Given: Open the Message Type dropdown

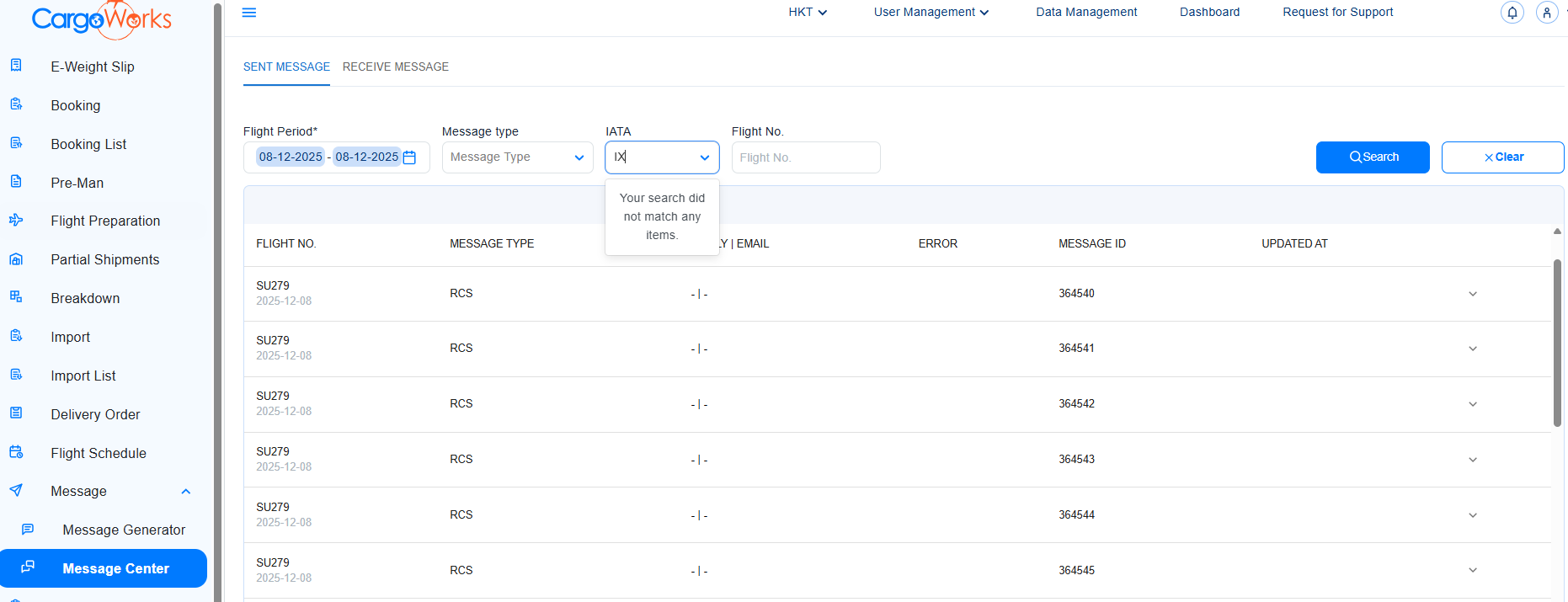Looking at the screenshot, I should coord(517,157).
